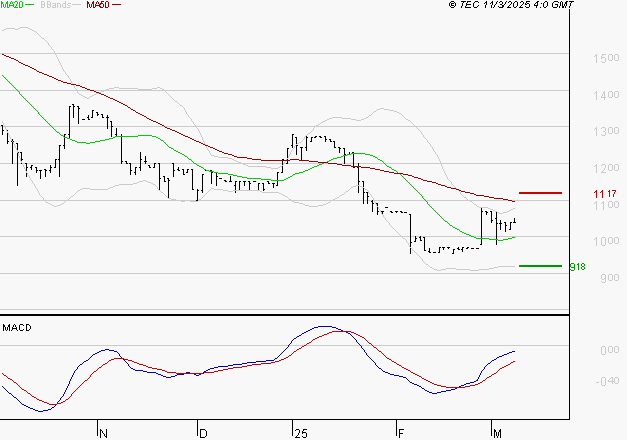
Task: Click the red MA50 legend line swatch
Action: (x=116, y=5)
